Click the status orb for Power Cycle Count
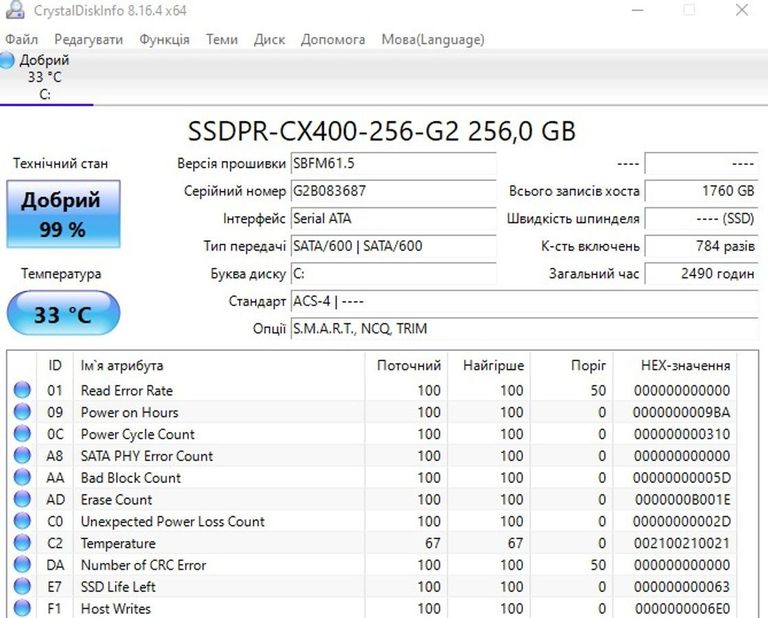Image resolution: width=768 pixels, height=618 pixels. point(22,433)
